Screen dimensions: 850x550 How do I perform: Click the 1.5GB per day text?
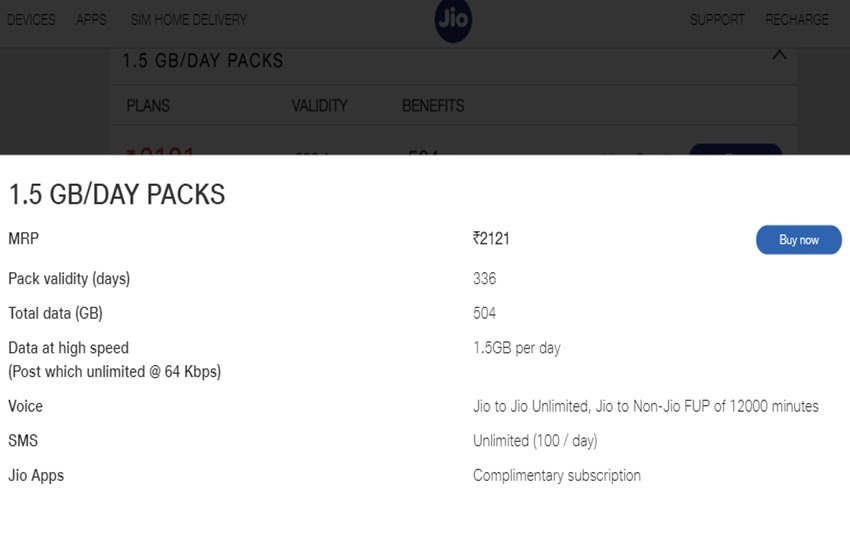pyautogui.click(x=516, y=348)
